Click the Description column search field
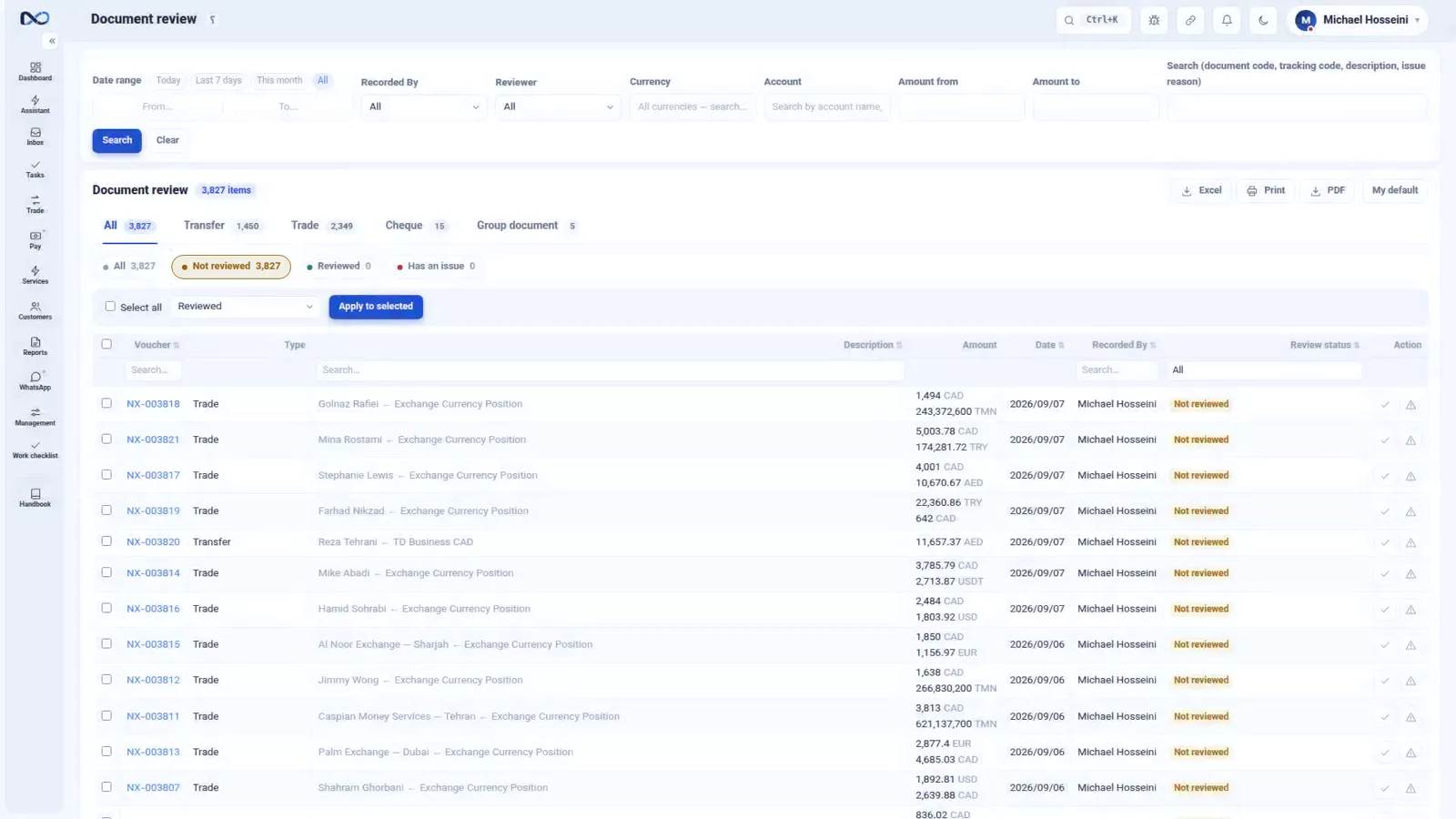 pos(611,370)
